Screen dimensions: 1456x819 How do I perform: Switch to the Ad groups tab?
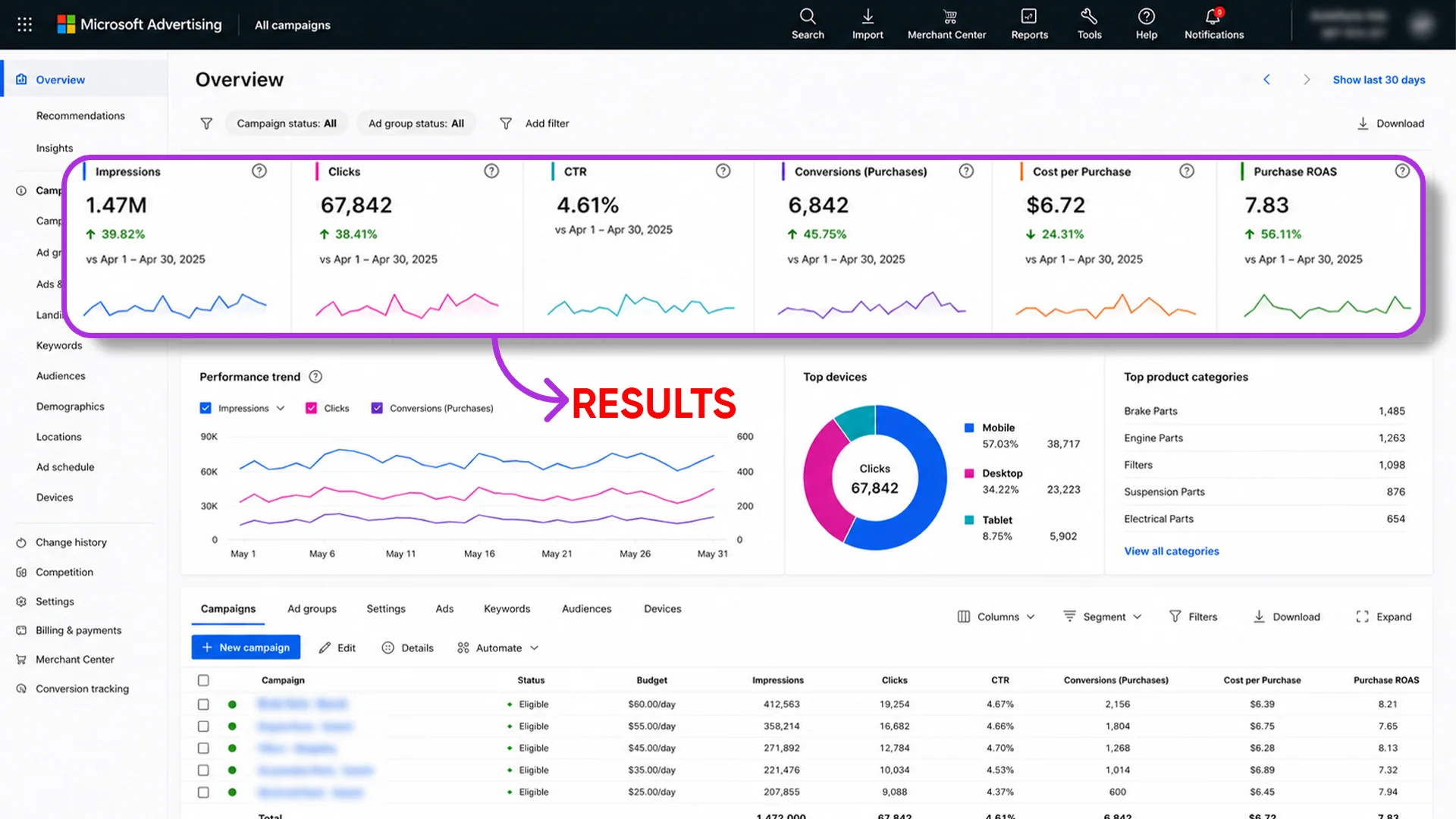312,609
